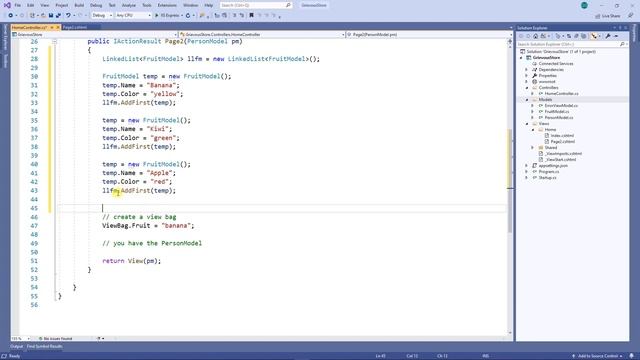Viewport: 640px width, 360px height.
Task: Select Connected Services in Solution Explorer
Action: 556,64
